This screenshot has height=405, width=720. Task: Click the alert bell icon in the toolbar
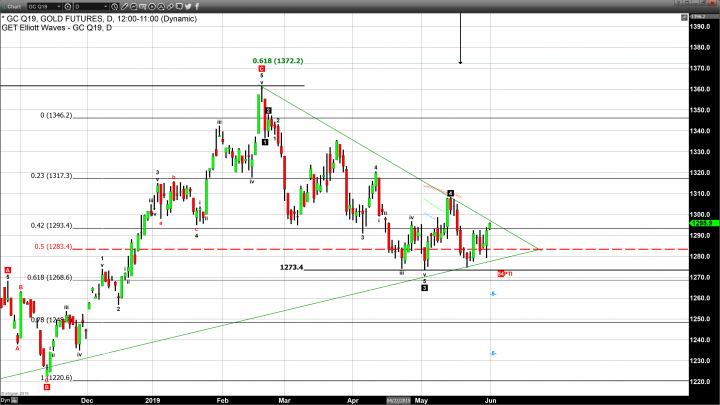161,6
